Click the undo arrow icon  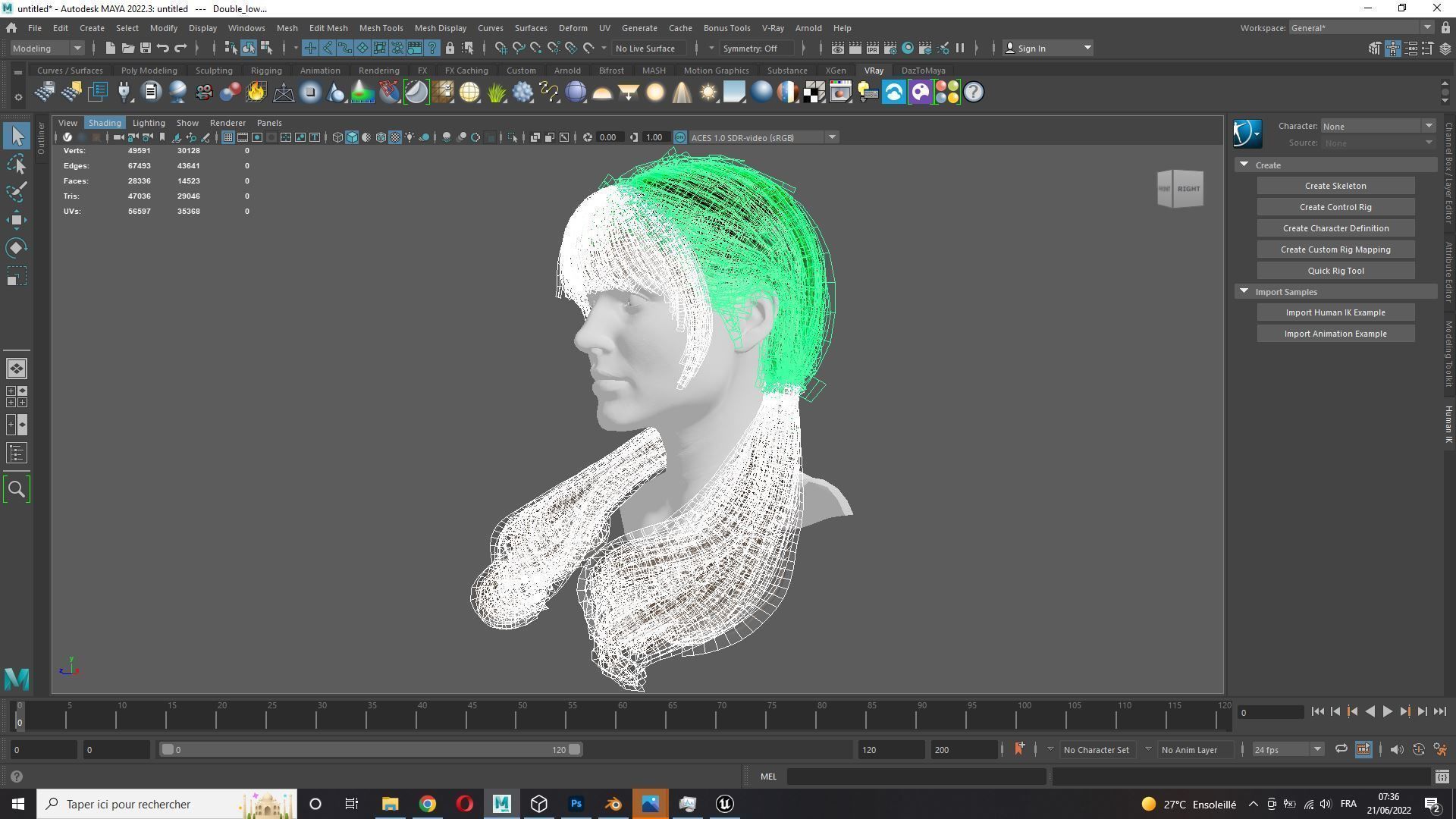point(162,48)
